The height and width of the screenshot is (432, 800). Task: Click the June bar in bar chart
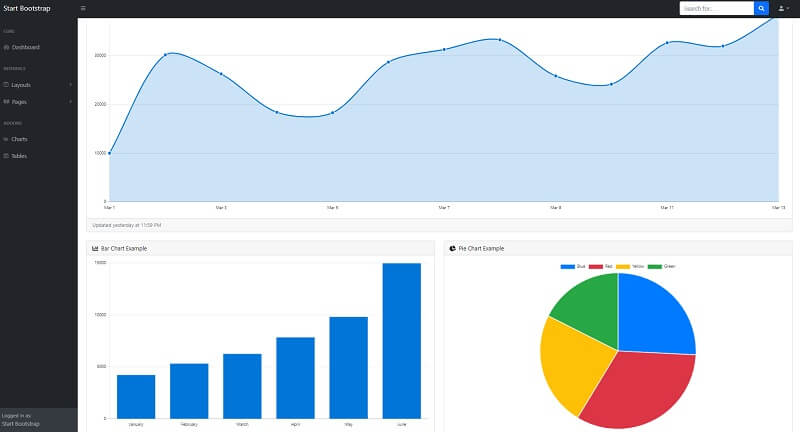(402, 341)
